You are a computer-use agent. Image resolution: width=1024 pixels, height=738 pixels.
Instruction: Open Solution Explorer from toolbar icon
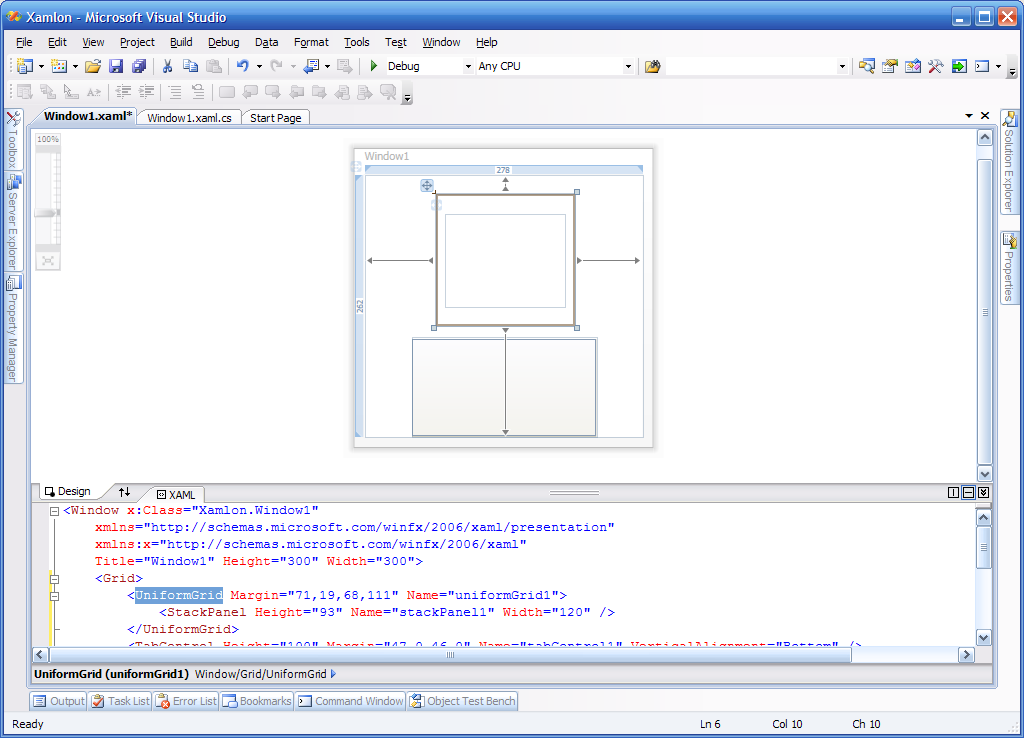(867, 66)
